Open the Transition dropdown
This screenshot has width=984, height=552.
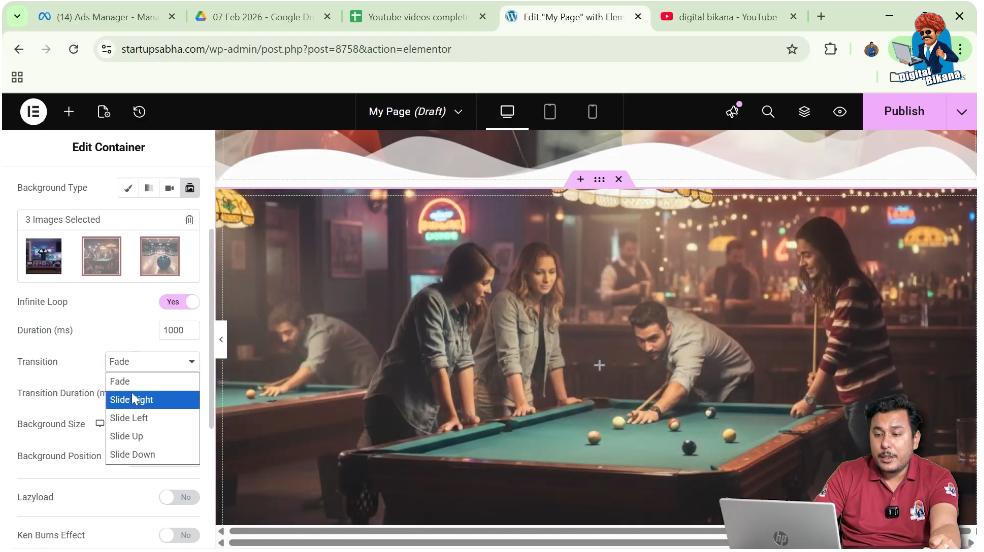coord(152,361)
